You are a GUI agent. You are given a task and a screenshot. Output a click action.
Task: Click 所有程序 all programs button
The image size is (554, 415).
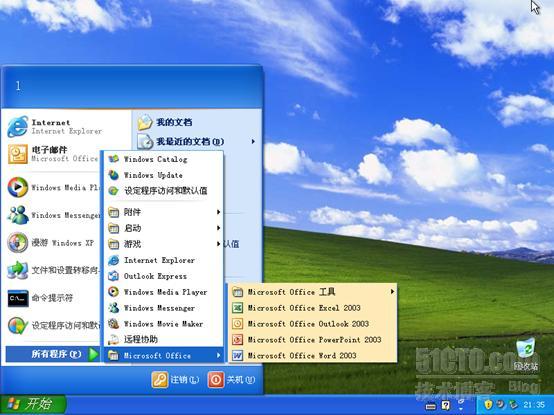coord(53,354)
